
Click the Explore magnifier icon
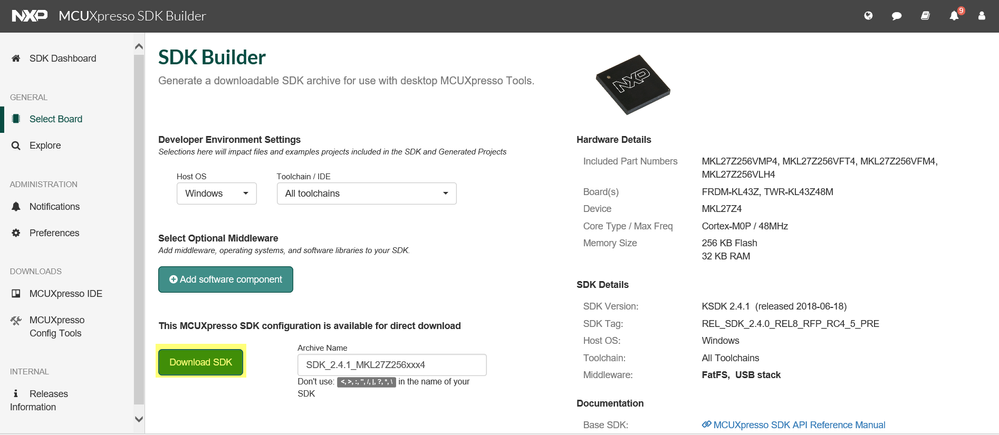click(16, 145)
